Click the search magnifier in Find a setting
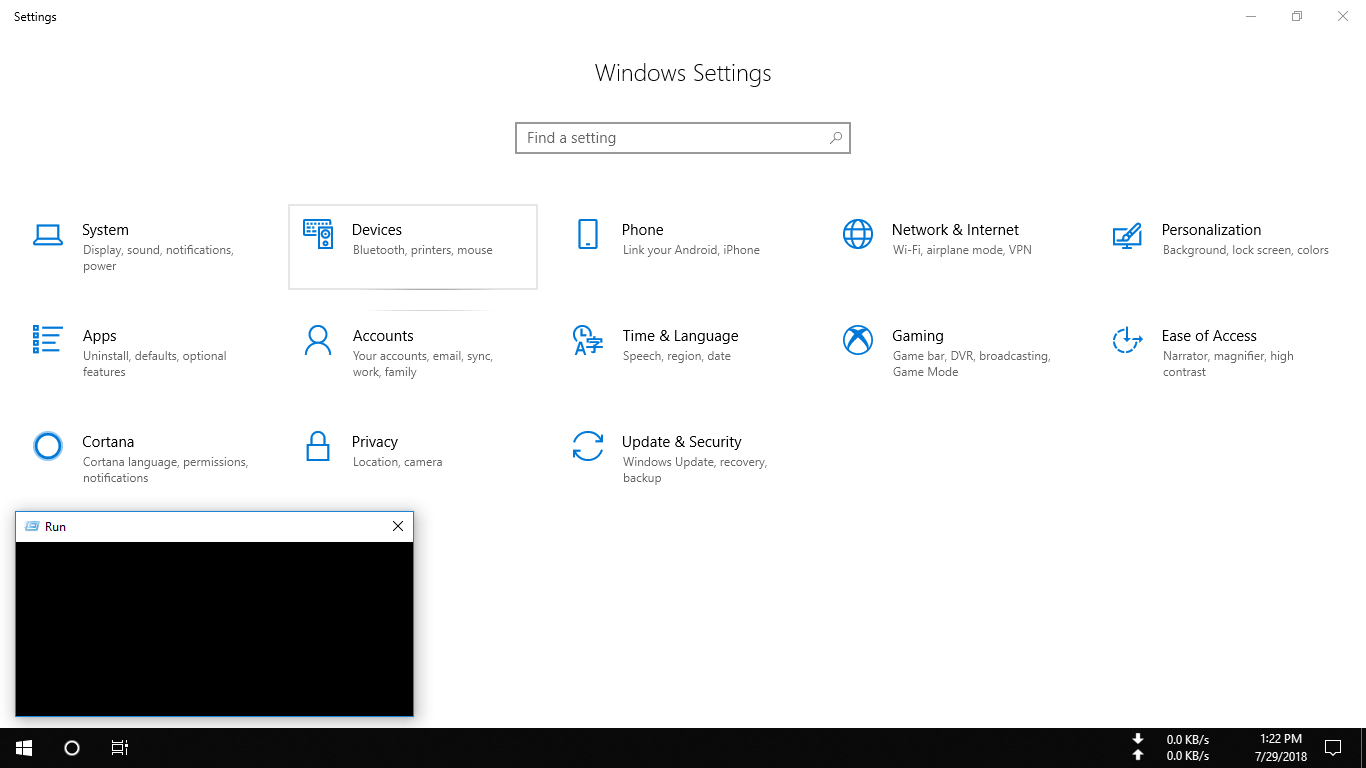Screen dimensions: 1366x768 (835, 138)
